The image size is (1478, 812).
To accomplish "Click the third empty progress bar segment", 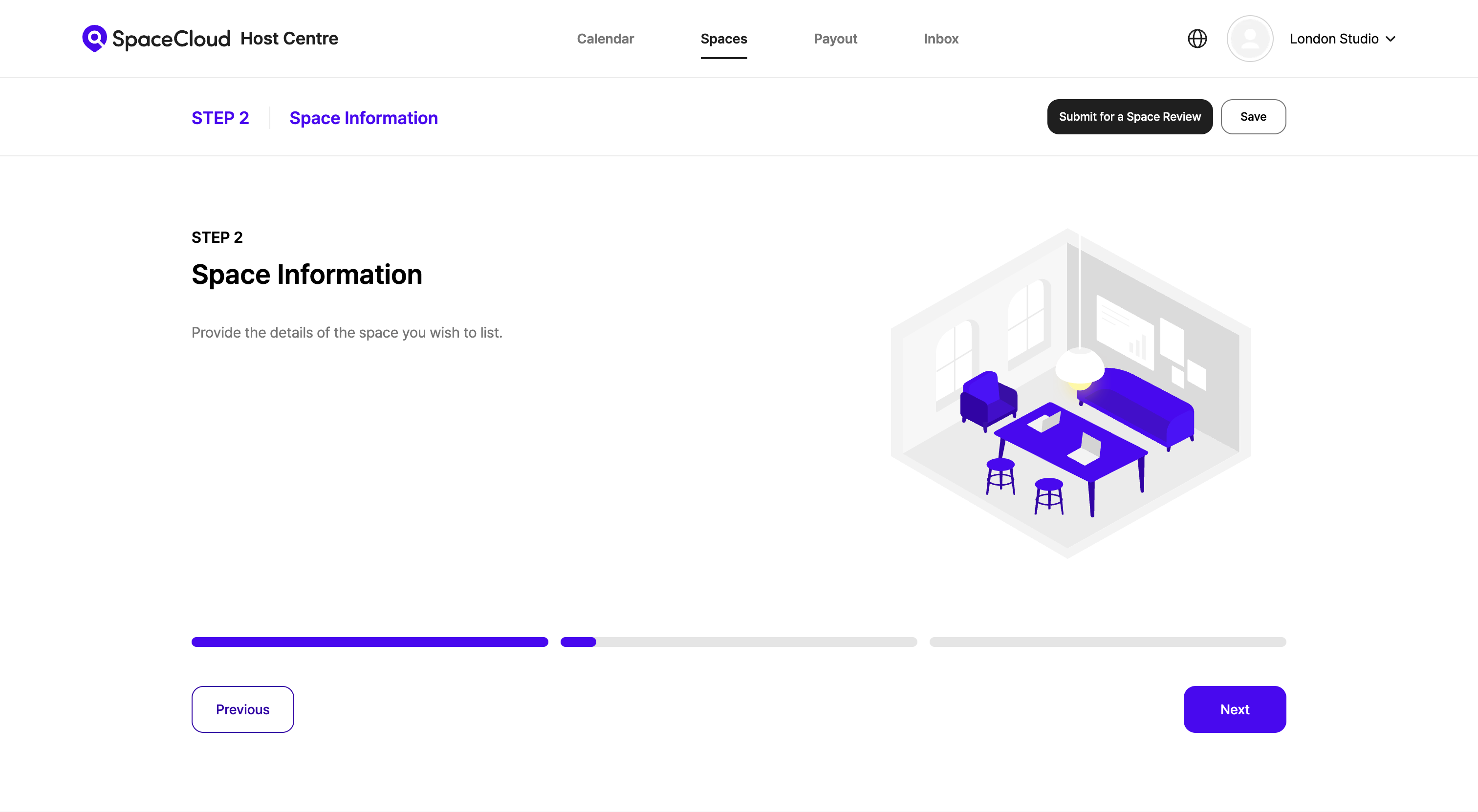I will click(1108, 641).
